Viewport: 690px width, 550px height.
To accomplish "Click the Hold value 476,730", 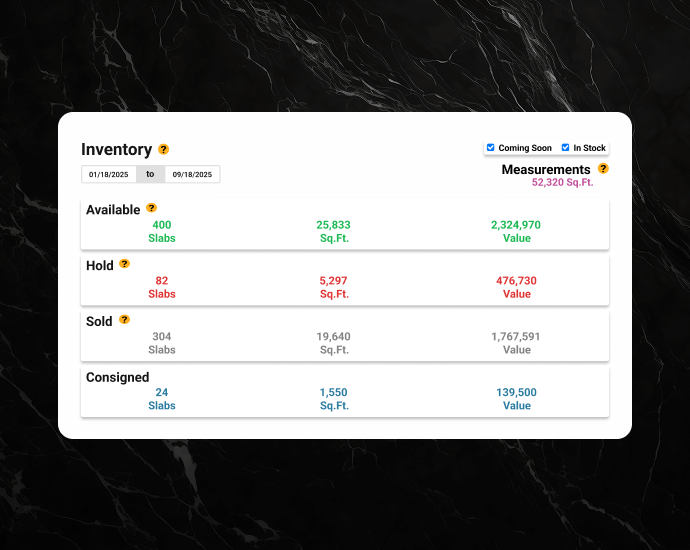I will click(x=516, y=281).
